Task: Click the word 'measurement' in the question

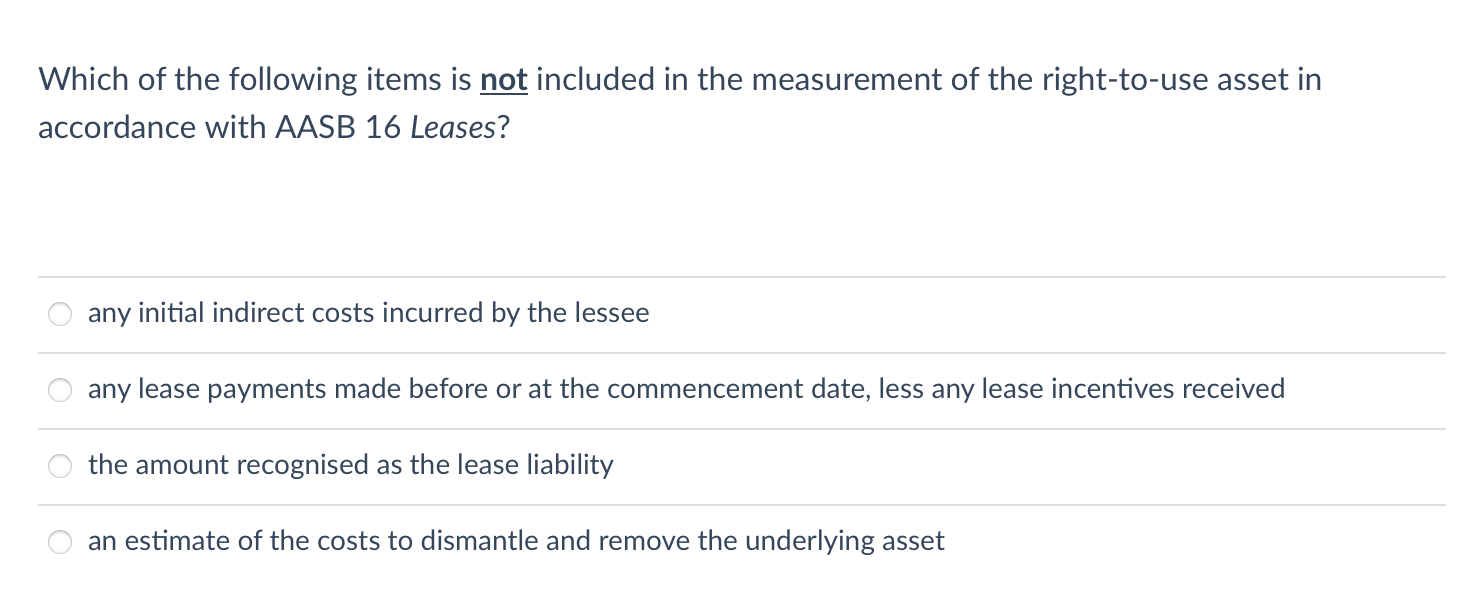Action: tap(846, 79)
